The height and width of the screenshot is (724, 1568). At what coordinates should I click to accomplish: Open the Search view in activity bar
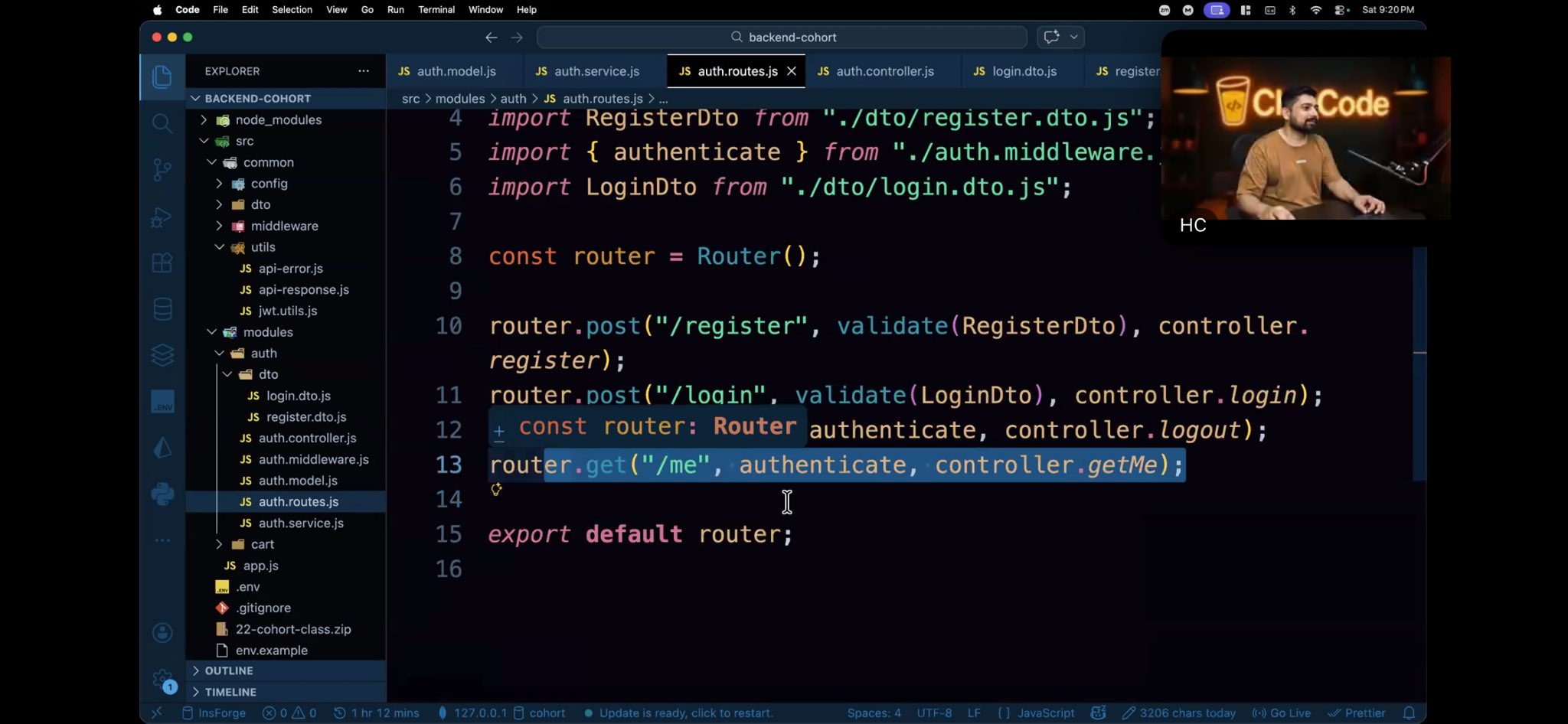[x=162, y=123]
